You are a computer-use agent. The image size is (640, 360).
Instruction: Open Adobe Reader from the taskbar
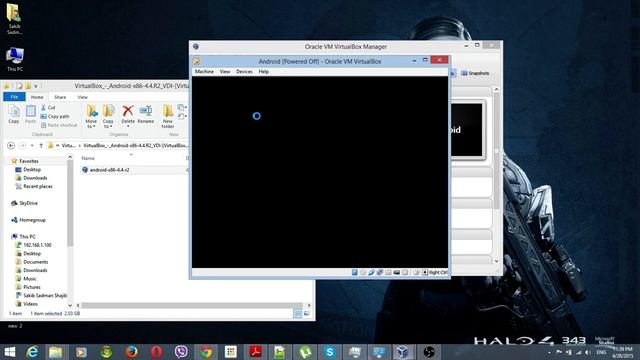tap(256, 352)
